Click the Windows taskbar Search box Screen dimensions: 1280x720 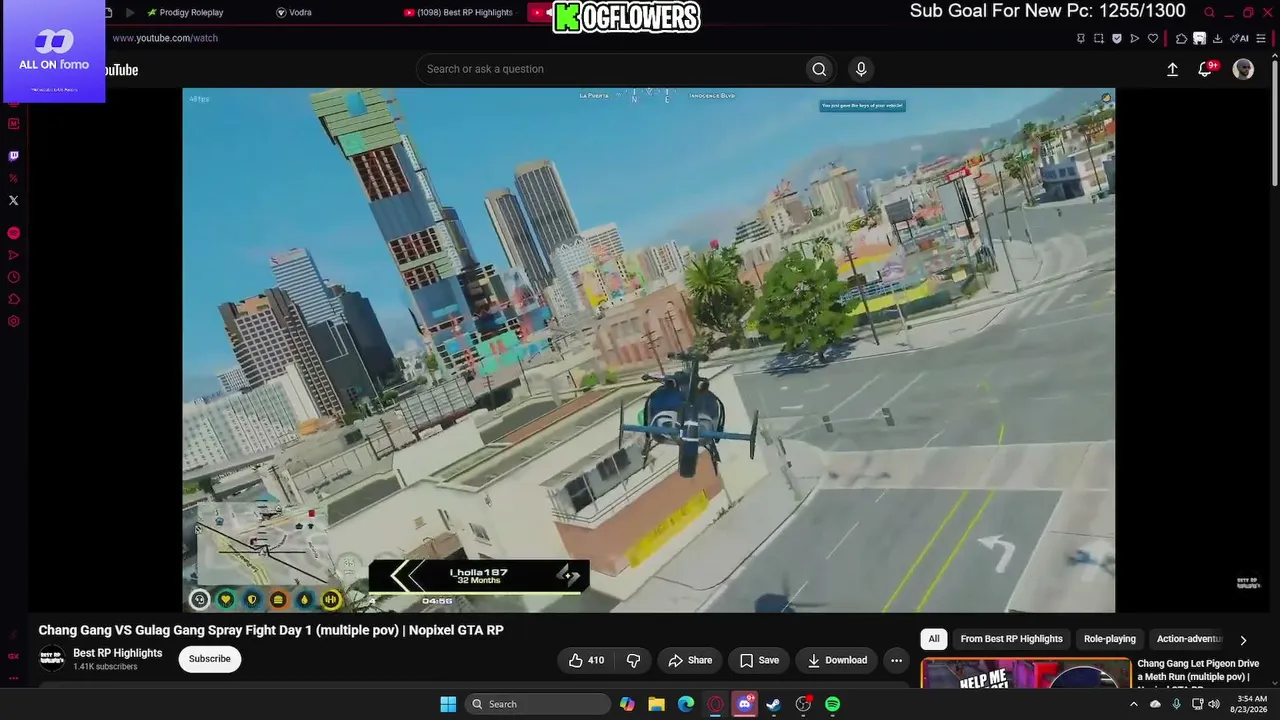coord(539,704)
